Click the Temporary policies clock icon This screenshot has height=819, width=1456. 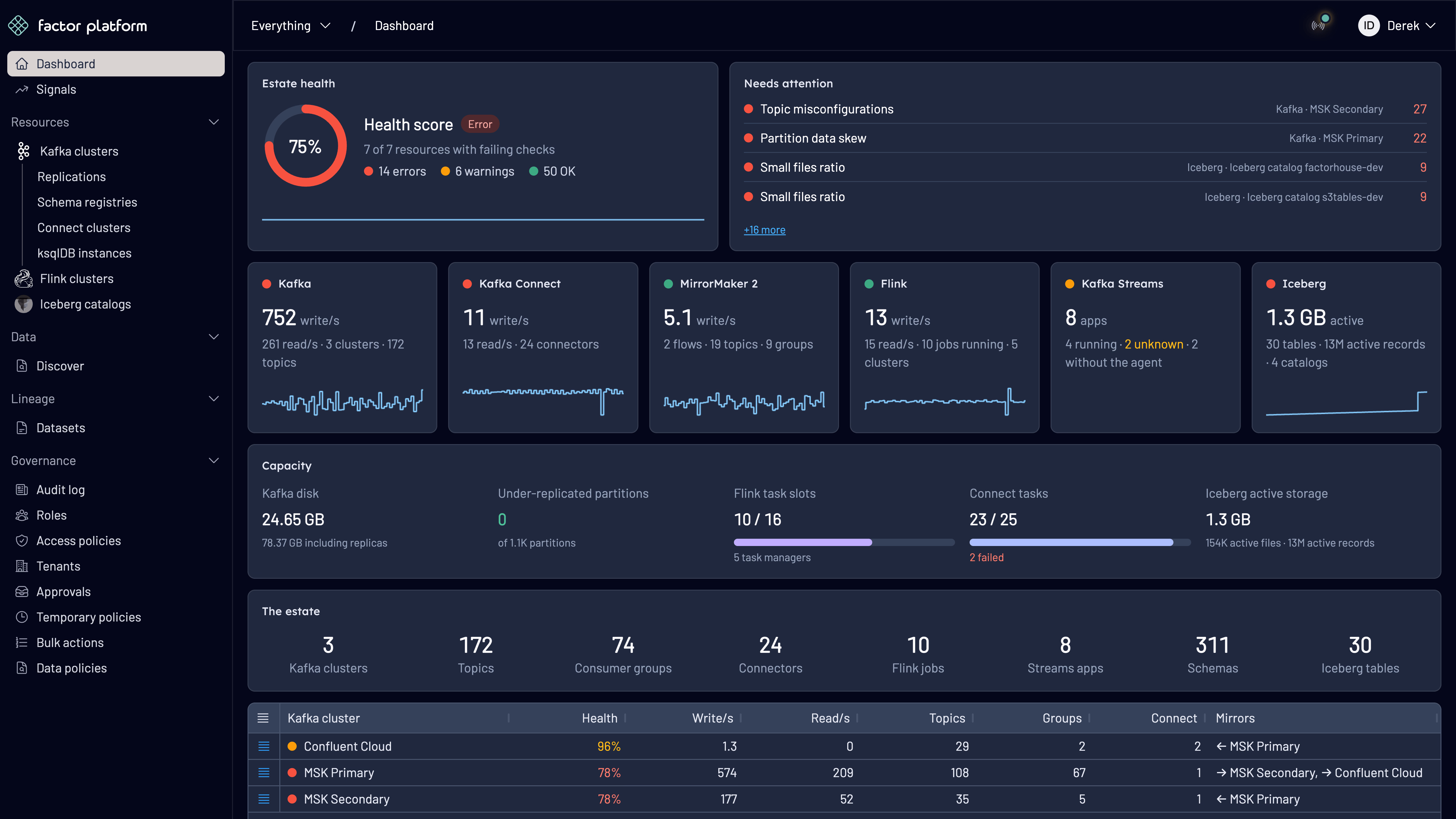click(22, 617)
